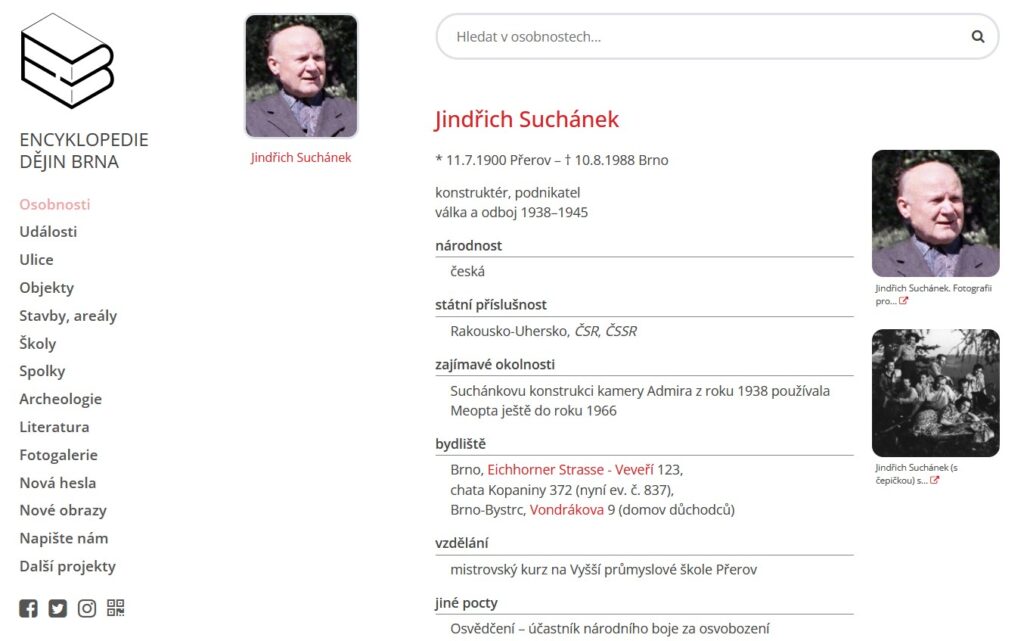
Task: Click the Encyklopedie dějin Brna logo
Action: pyautogui.click(x=67, y=61)
